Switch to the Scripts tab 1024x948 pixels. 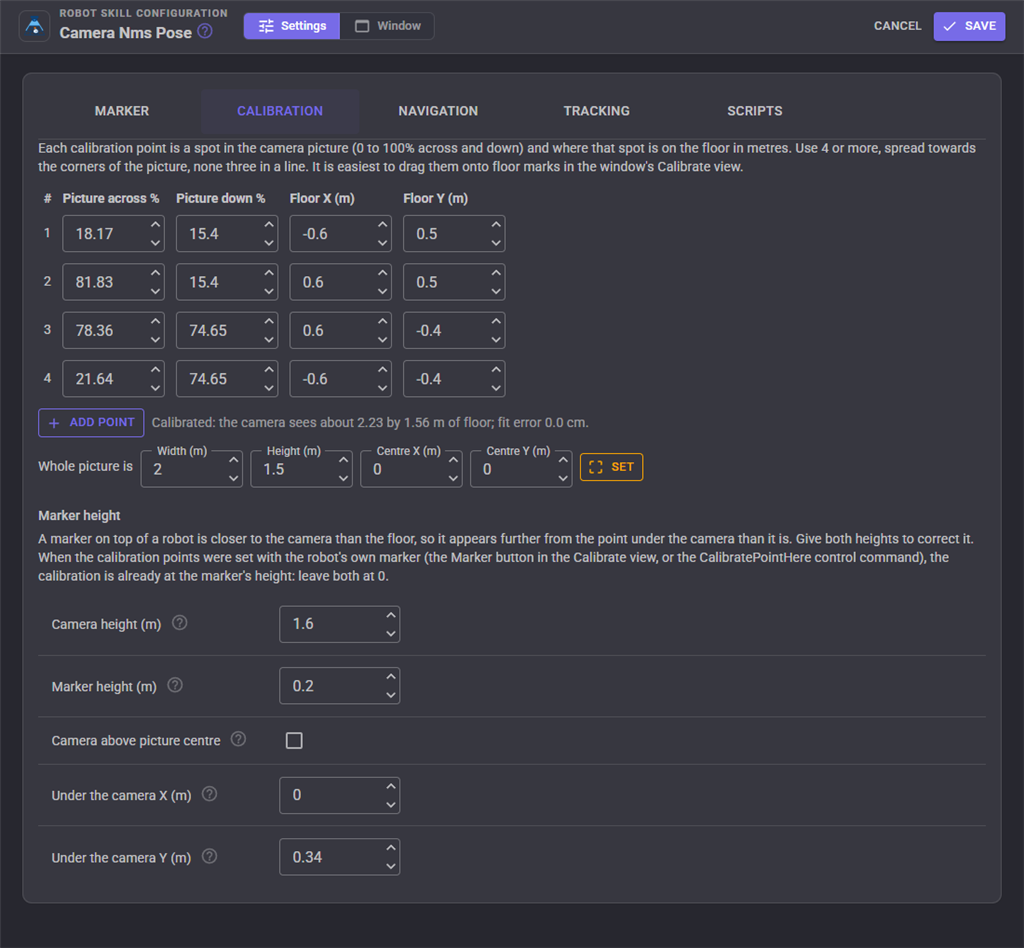tap(754, 111)
